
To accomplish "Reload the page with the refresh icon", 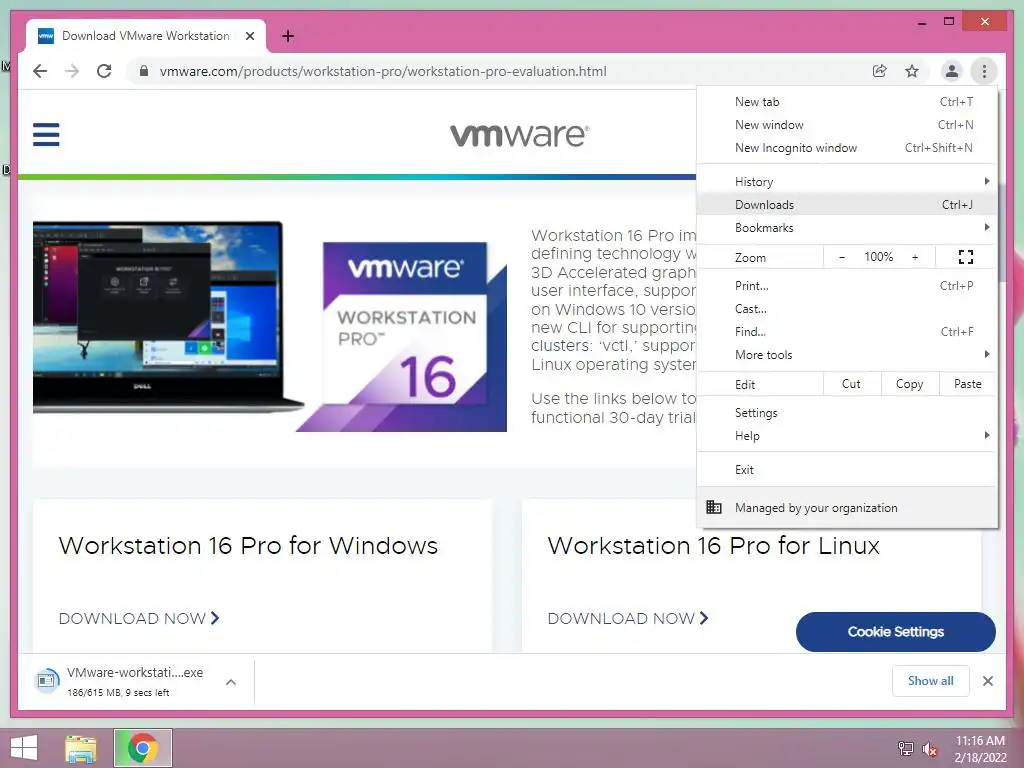I will (104, 71).
